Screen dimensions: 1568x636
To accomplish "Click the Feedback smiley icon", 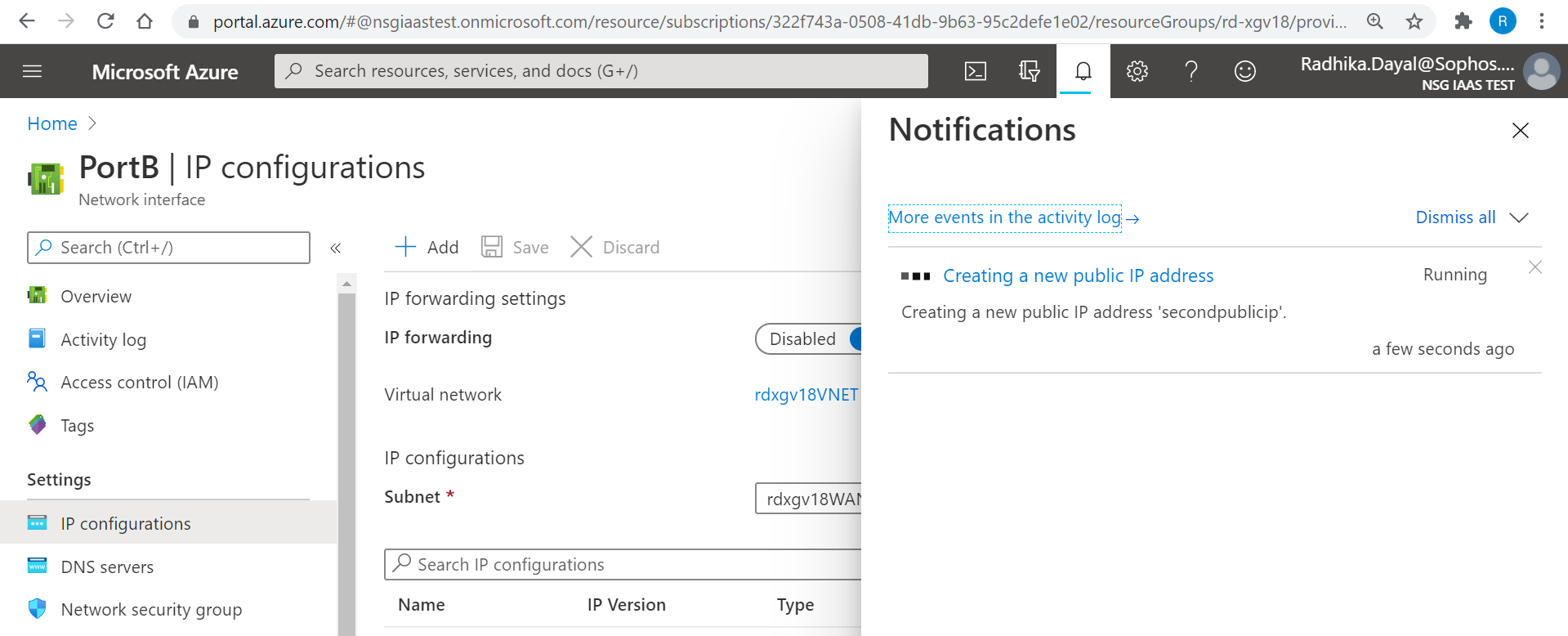I will pyautogui.click(x=1245, y=71).
